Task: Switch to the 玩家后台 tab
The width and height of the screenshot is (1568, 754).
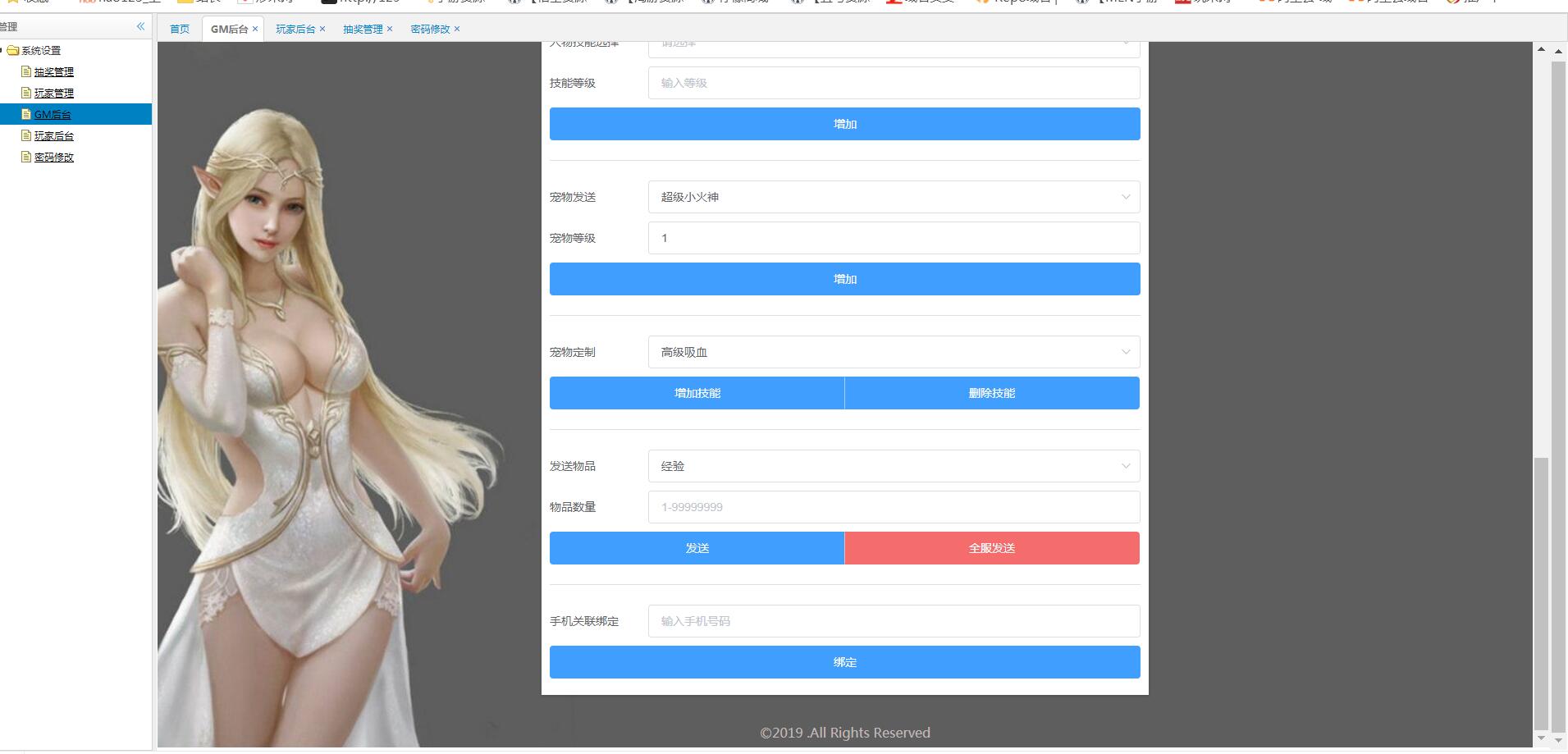Action: pyautogui.click(x=295, y=29)
